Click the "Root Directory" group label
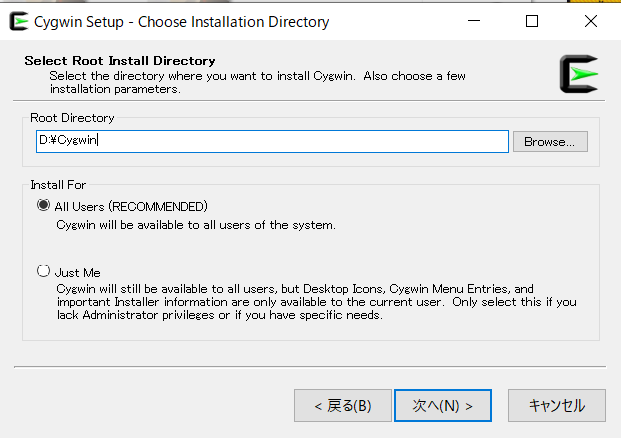 coord(71,117)
